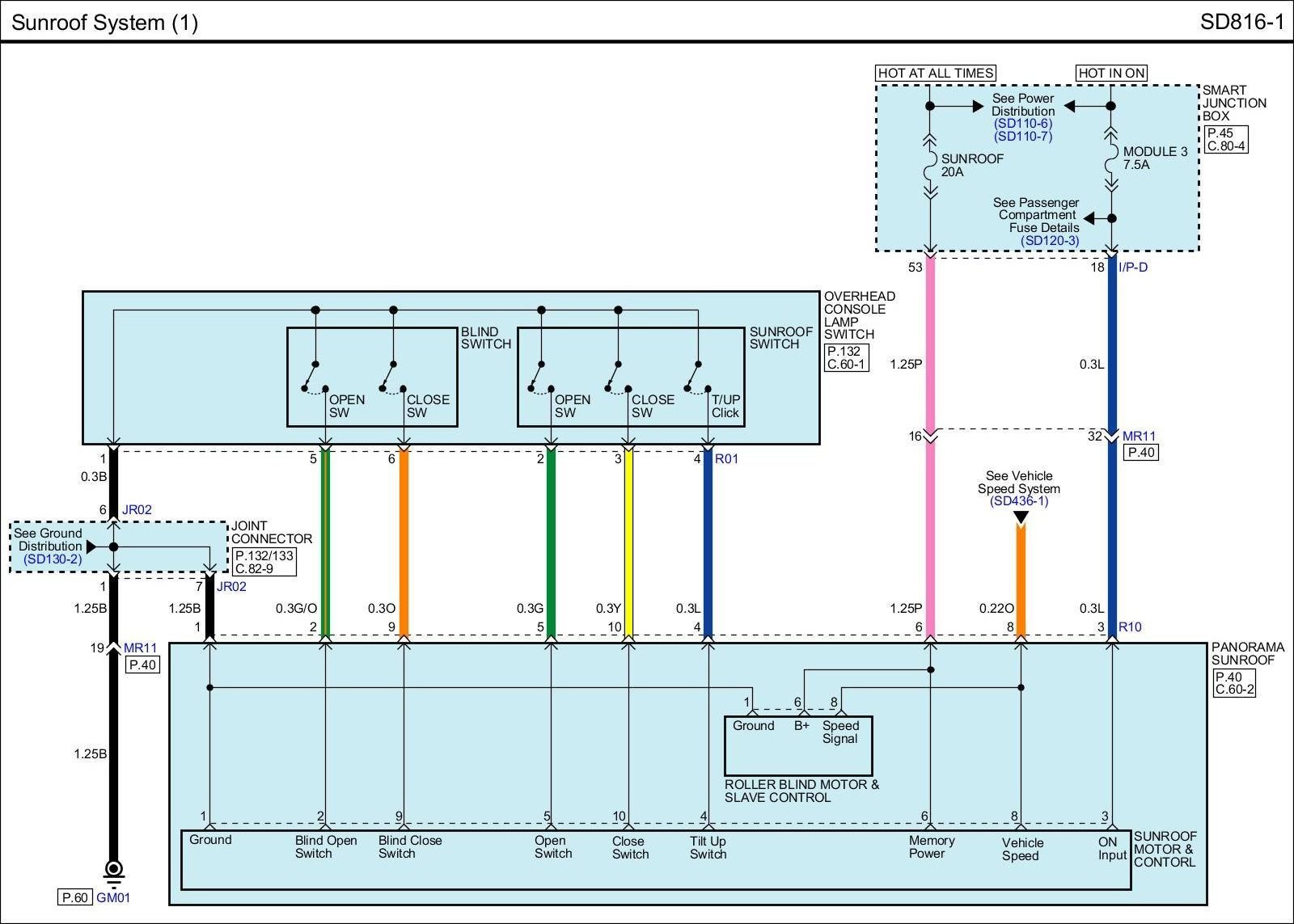Image resolution: width=1294 pixels, height=924 pixels.
Task: Click the Roller Blind Motor pin box
Action: pos(797,745)
